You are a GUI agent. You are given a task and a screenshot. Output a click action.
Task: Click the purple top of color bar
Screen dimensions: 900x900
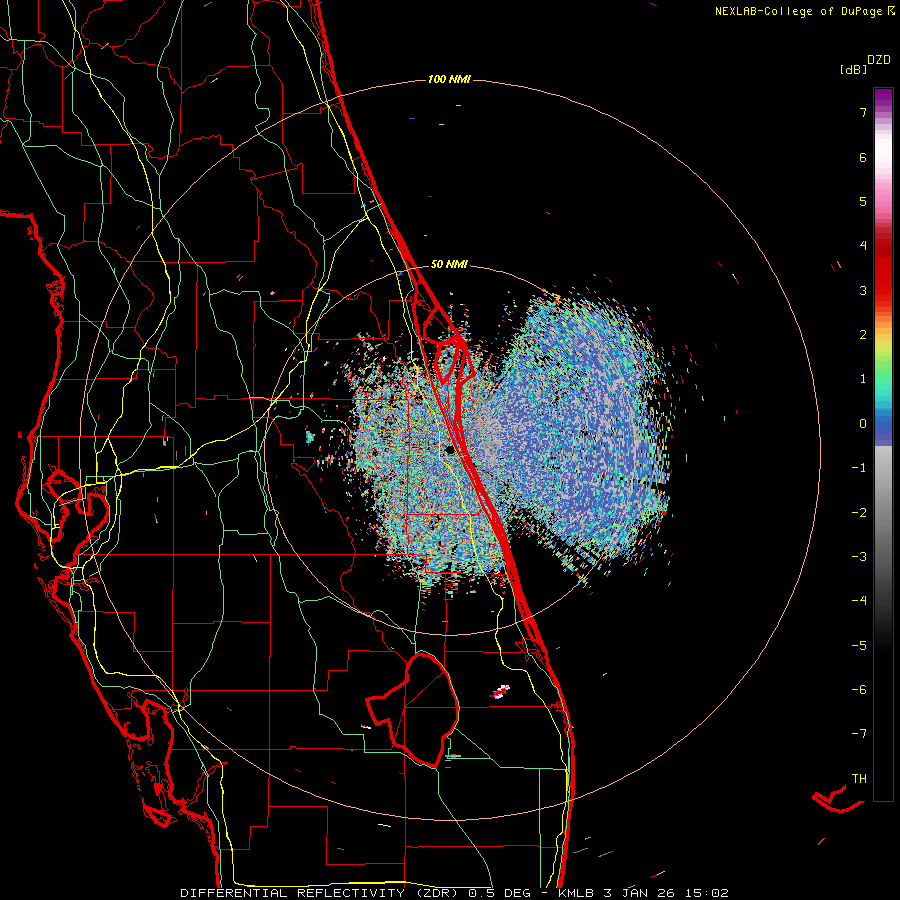pos(883,96)
